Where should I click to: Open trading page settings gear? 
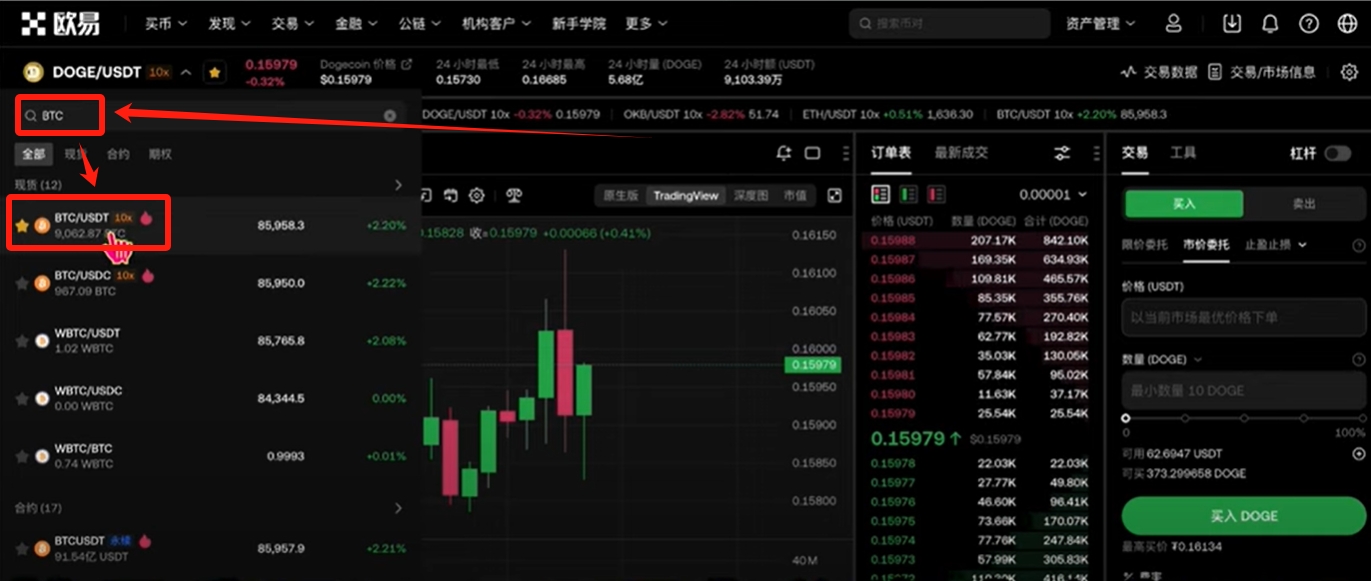(1349, 72)
